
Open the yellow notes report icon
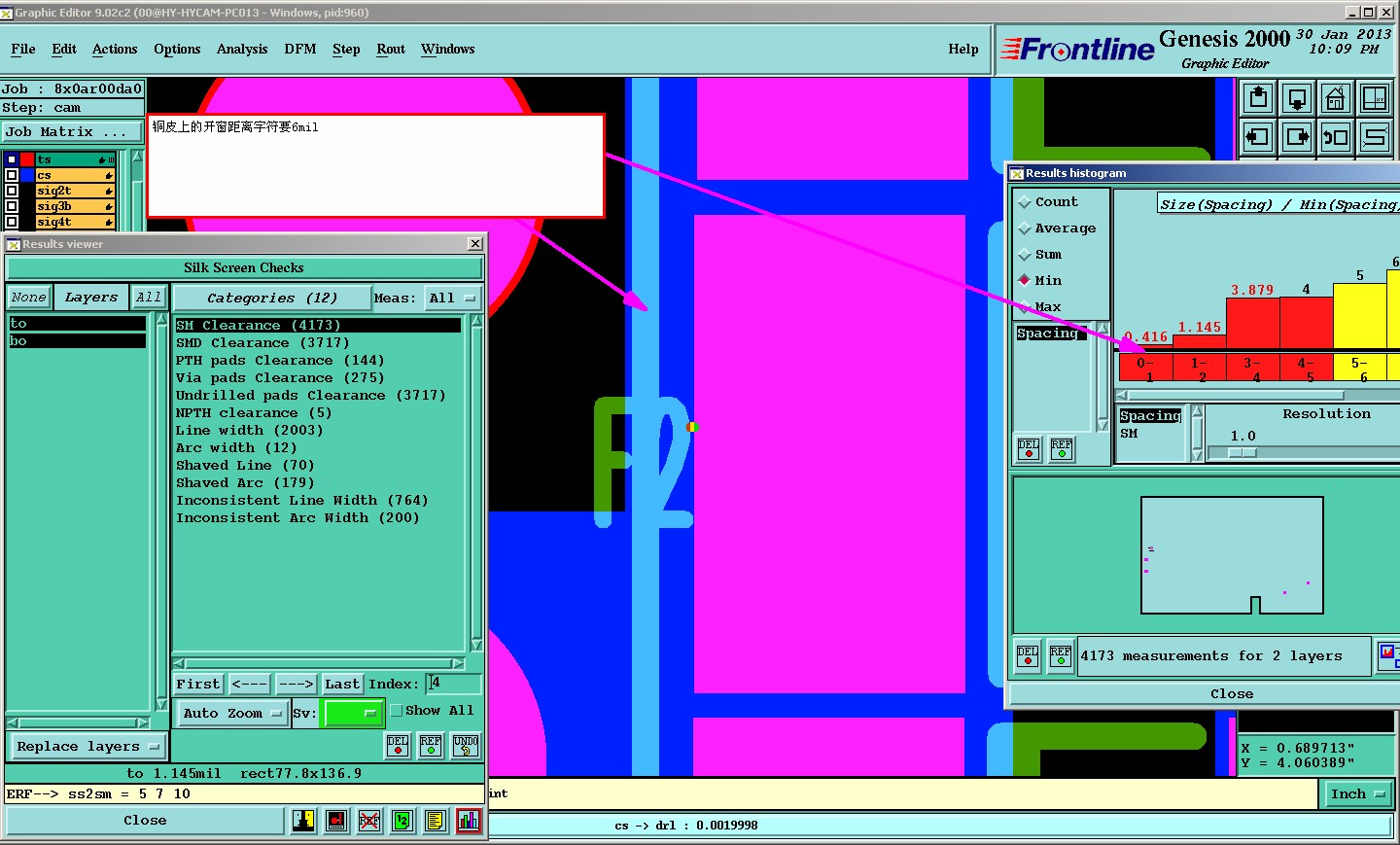click(x=436, y=821)
